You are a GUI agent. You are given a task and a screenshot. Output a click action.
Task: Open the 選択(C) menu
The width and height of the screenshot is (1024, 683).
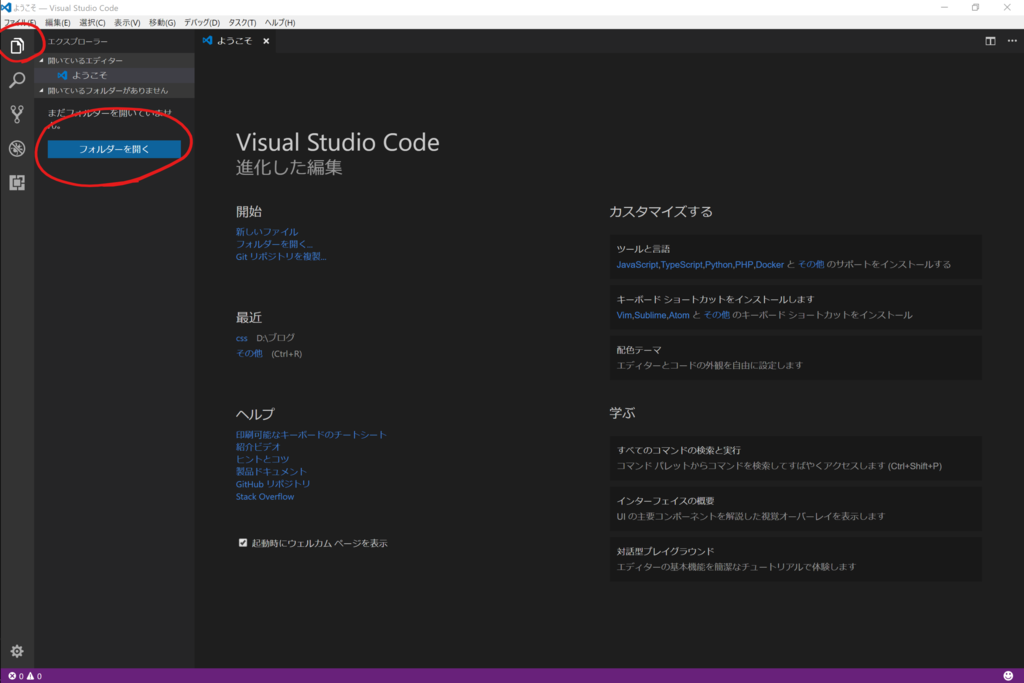(x=92, y=22)
